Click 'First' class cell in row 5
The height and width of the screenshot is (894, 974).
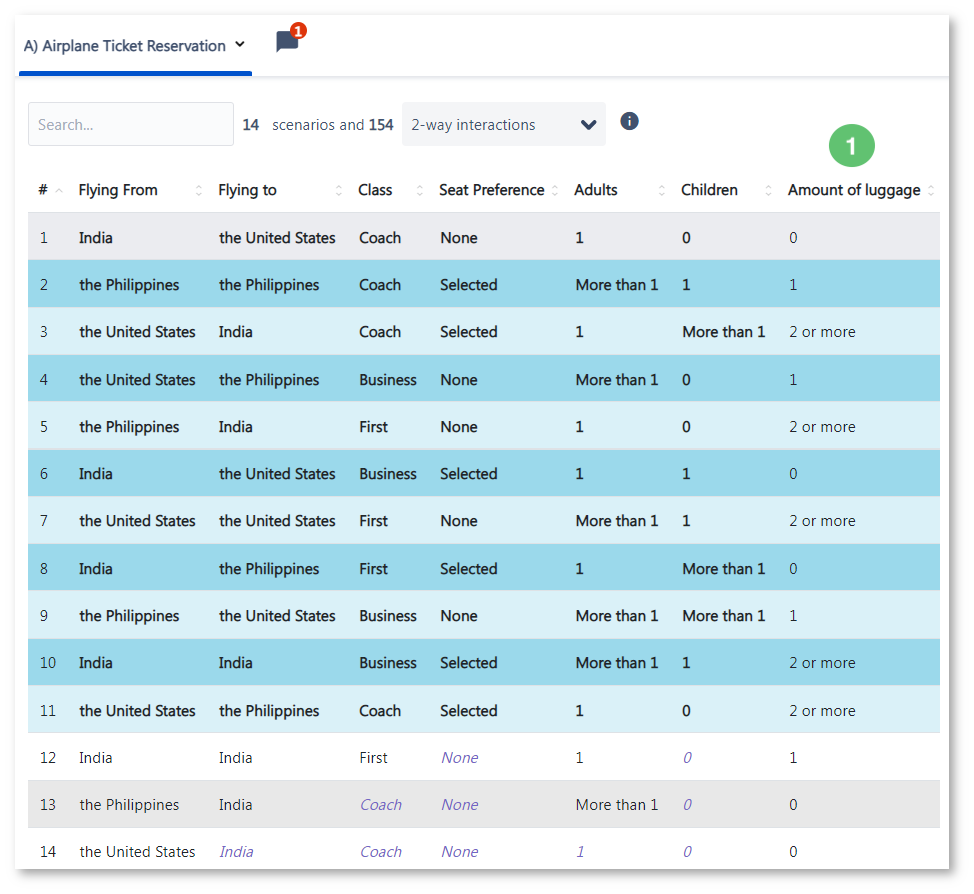[373, 427]
